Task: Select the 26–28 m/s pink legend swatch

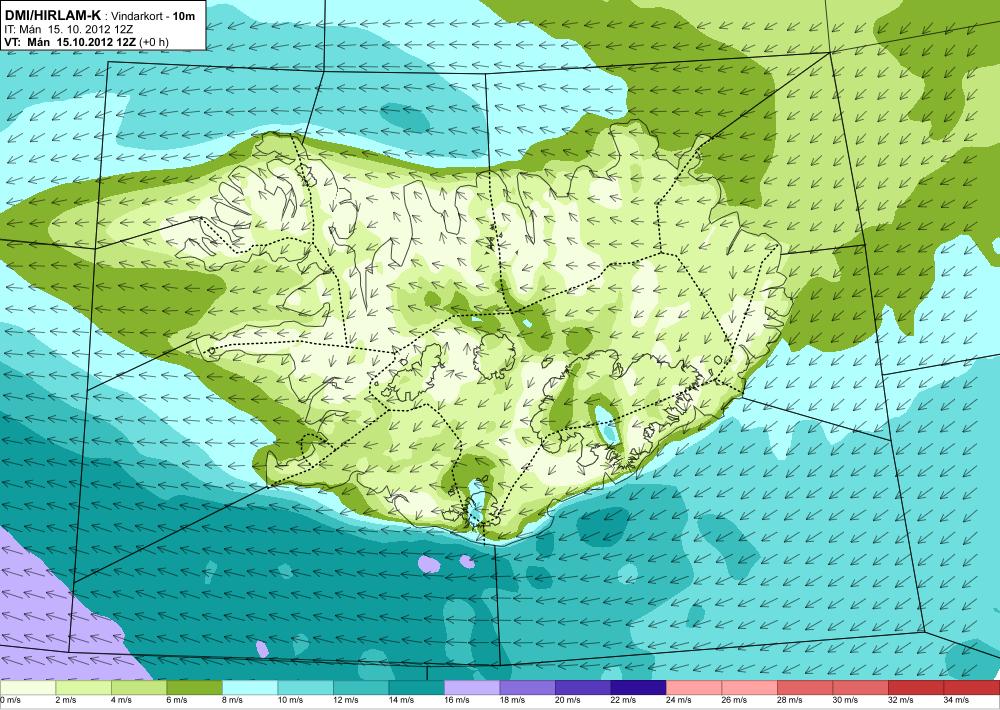Action: pos(749,688)
